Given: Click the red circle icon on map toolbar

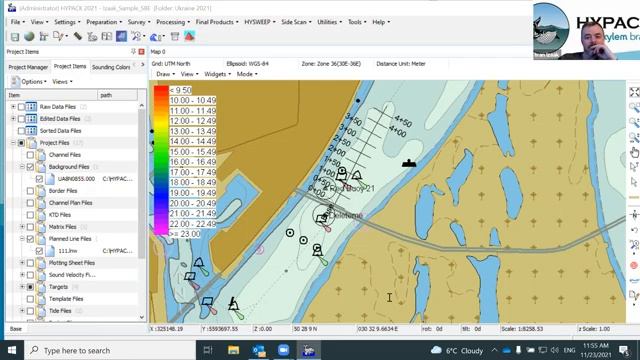Looking at the screenshot, I should point(633,265).
